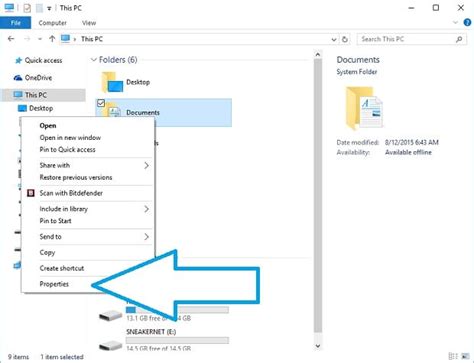Open the recent locations dropdown arrow

click(40, 39)
